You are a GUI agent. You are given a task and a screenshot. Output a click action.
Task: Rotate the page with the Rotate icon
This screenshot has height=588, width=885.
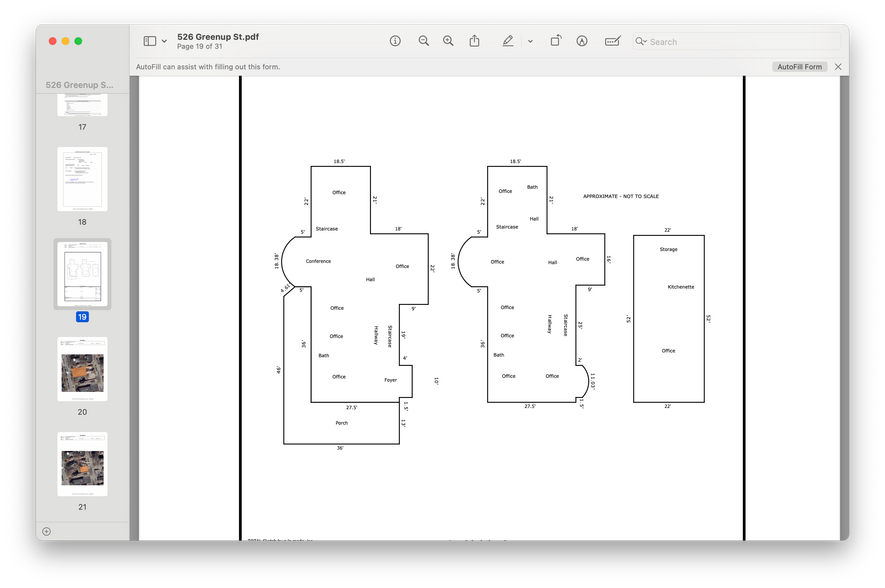(x=556, y=41)
